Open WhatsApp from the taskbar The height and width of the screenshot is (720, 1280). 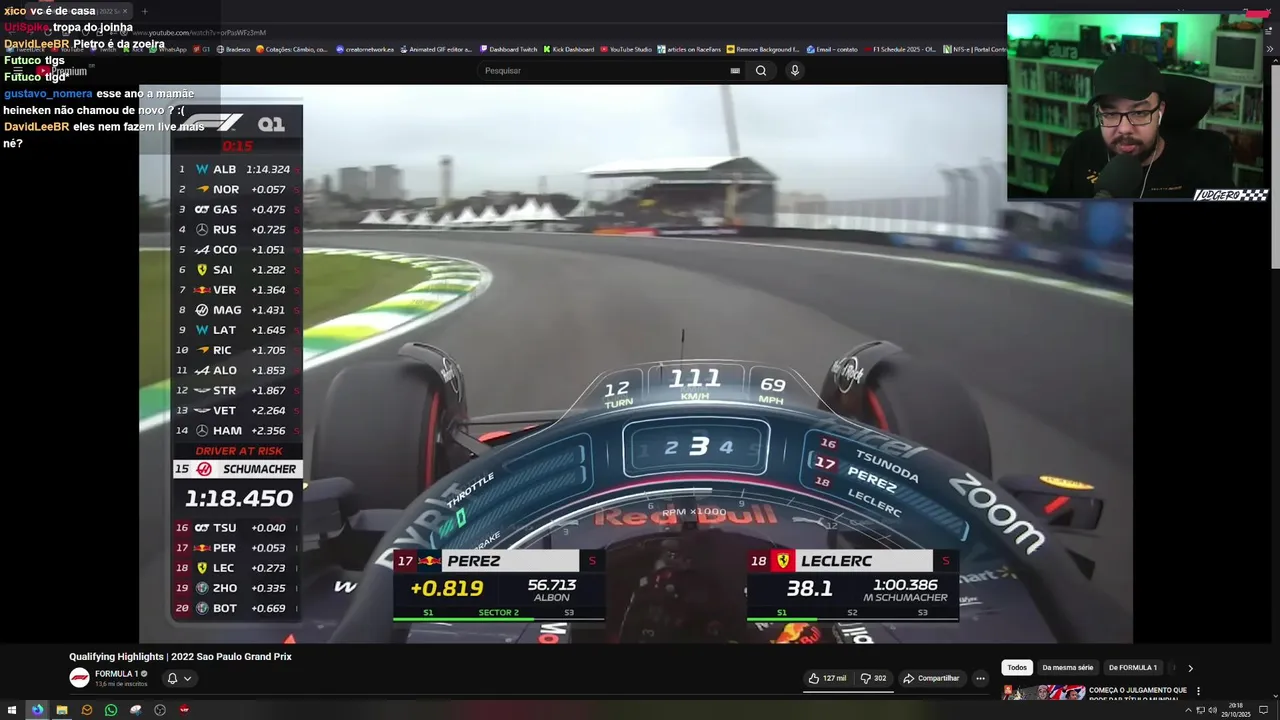pyautogui.click(x=111, y=710)
